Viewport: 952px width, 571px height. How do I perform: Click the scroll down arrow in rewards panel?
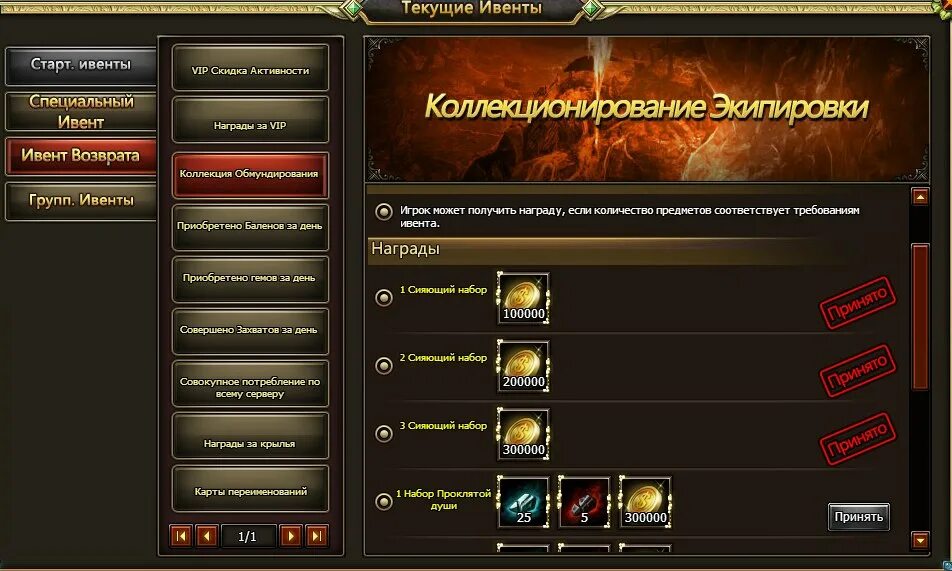pyautogui.click(x=920, y=539)
